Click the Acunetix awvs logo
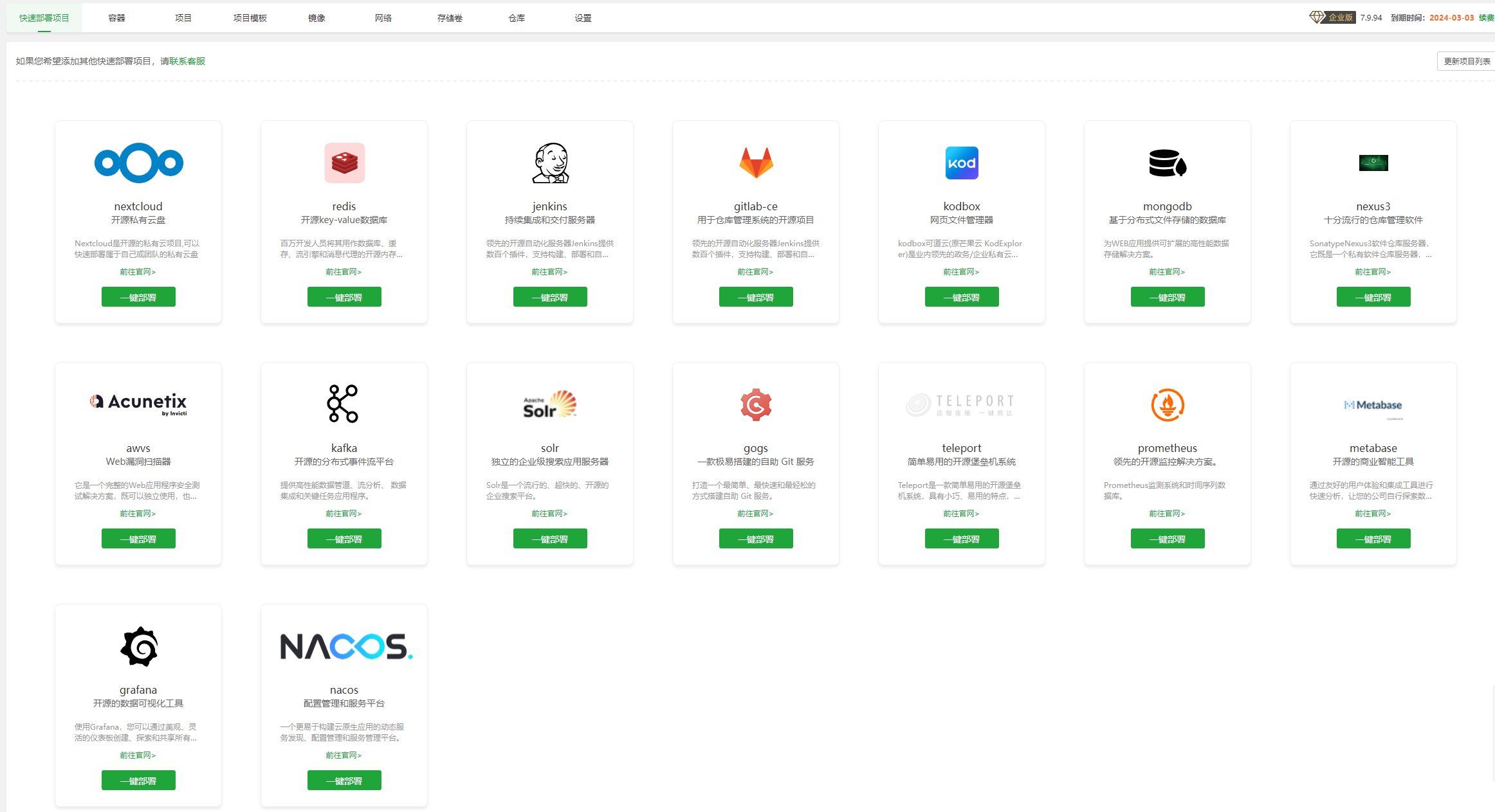This screenshot has height=812, width=1495. [138, 404]
